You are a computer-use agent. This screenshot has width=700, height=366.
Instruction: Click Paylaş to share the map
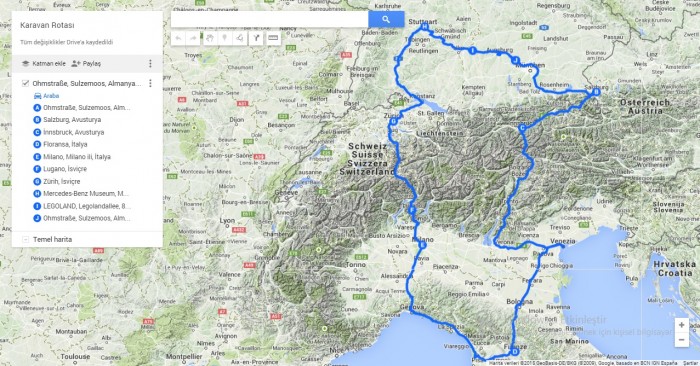pyautogui.click(x=87, y=64)
